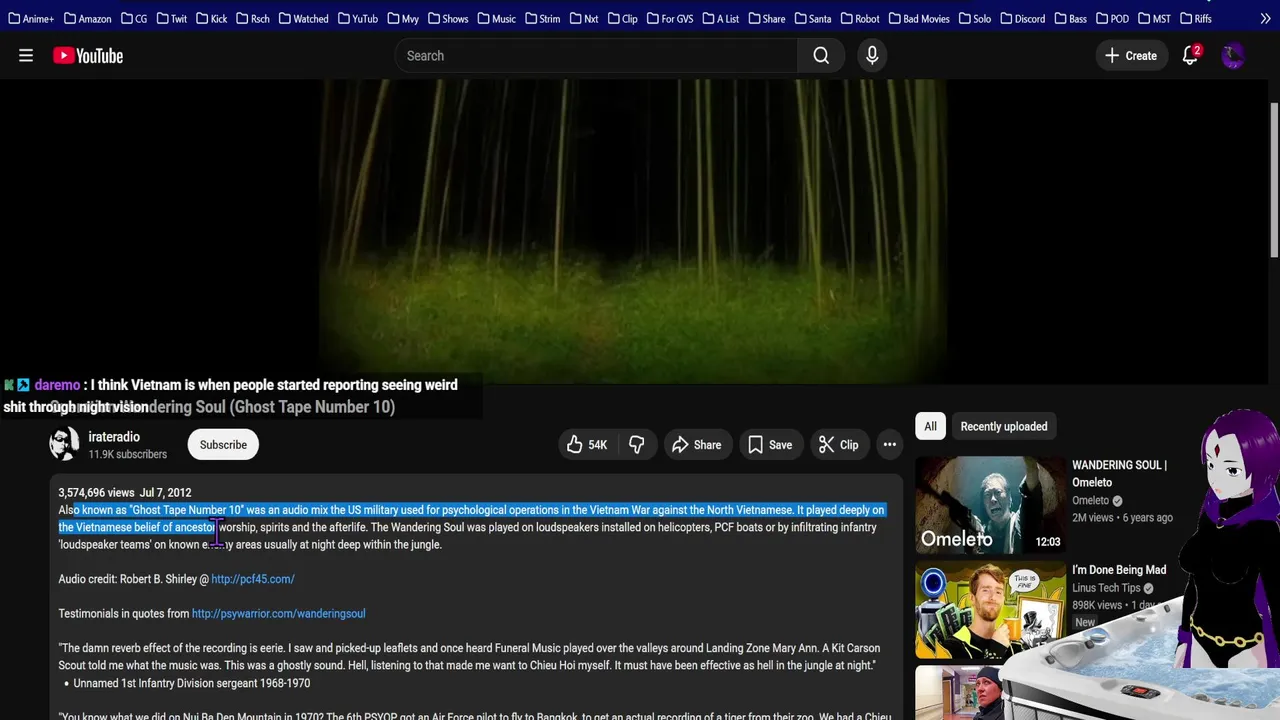Viewport: 1280px width, 720px height.
Task: Open the Robot bookmark folder
Action: 860,18
